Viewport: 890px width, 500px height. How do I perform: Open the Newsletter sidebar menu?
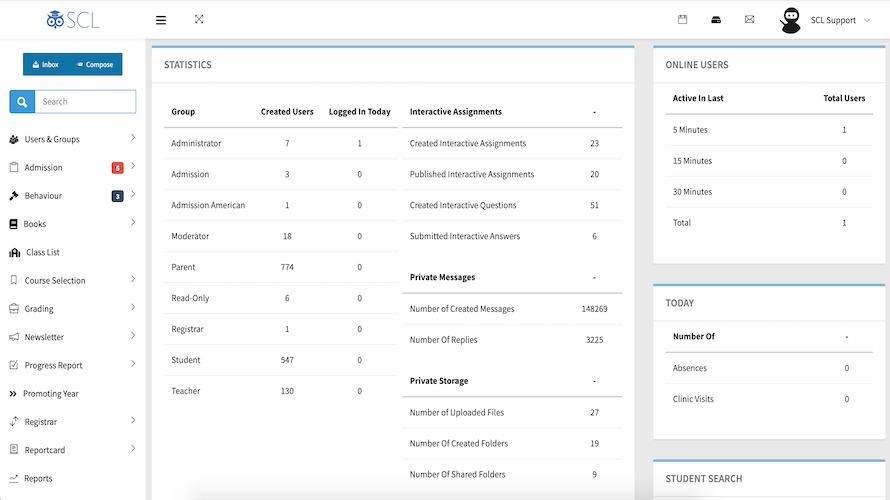pos(44,337)
